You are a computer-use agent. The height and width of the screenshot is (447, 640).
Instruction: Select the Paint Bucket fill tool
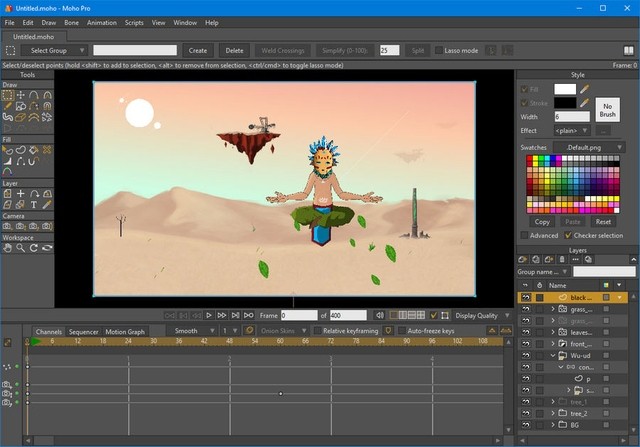point(34,151)
